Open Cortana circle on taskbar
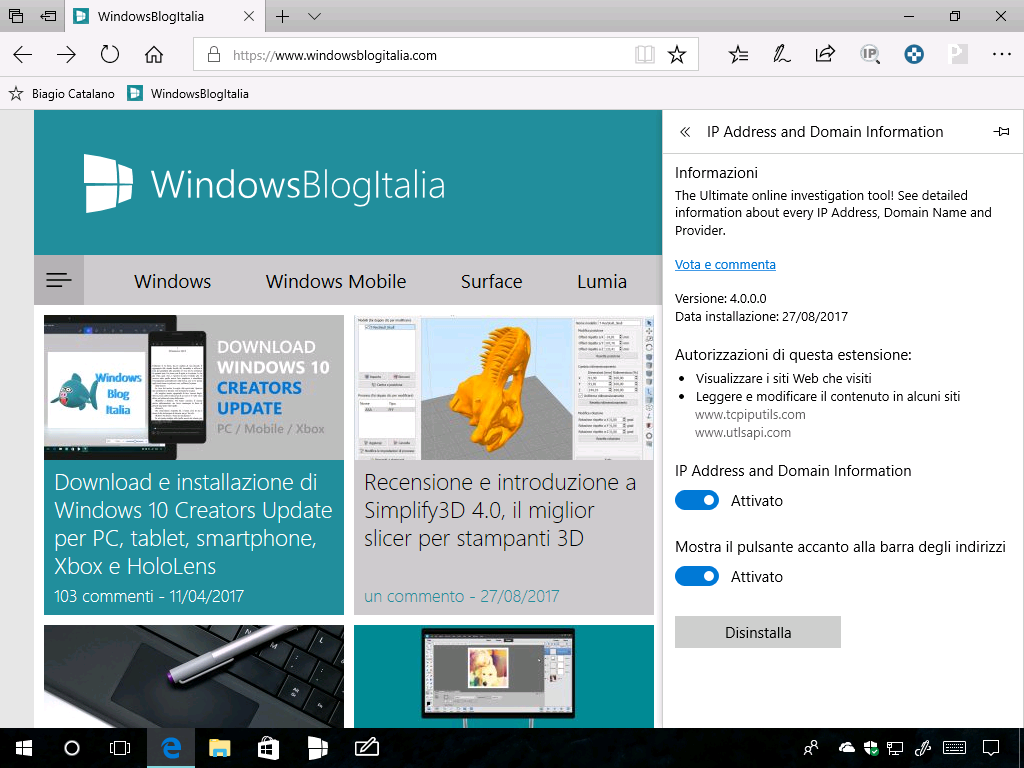Screen dimensions: 1024x768 [x=72, y=748]
